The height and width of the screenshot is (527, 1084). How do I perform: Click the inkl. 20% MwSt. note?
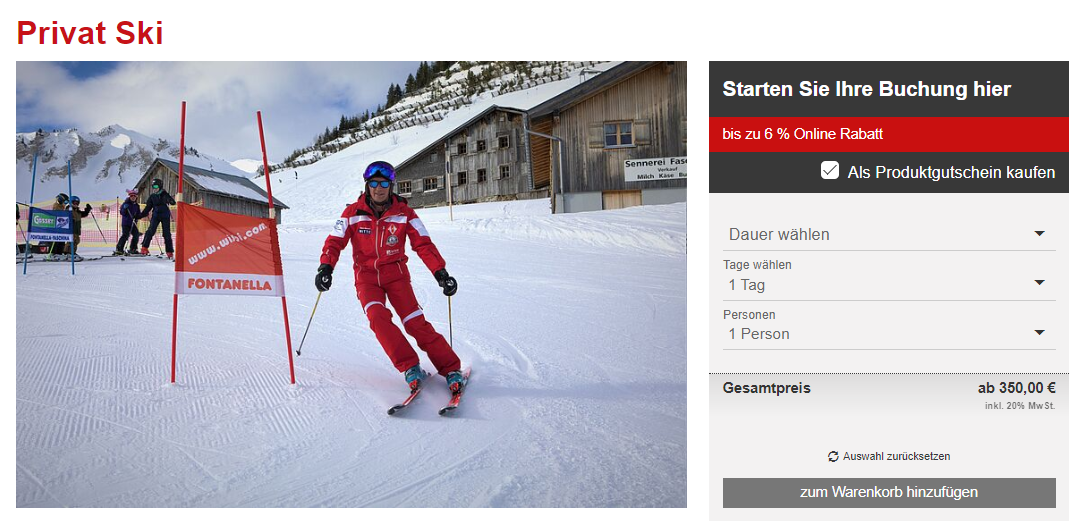pos(1020,406)
